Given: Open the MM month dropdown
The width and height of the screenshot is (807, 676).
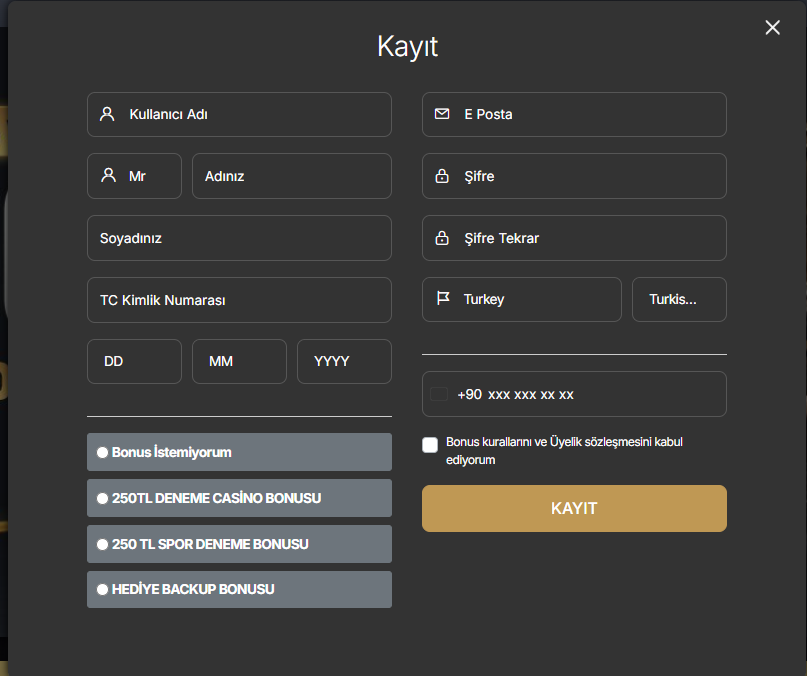Looking at the screenshot, I should pyautogui.click(x=239, y=361).
